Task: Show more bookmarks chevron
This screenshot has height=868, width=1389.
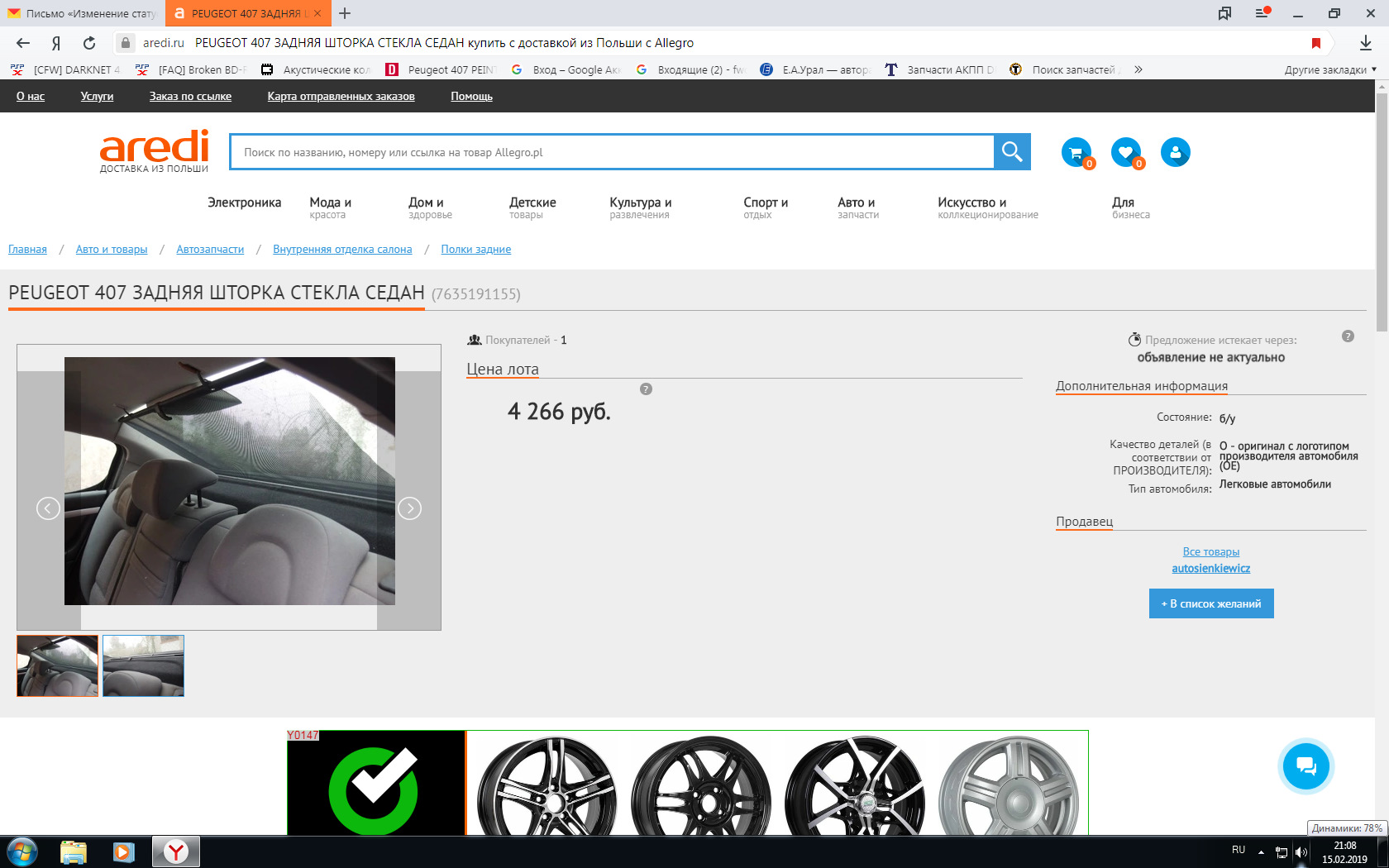Action: (x=1138, y=69)
